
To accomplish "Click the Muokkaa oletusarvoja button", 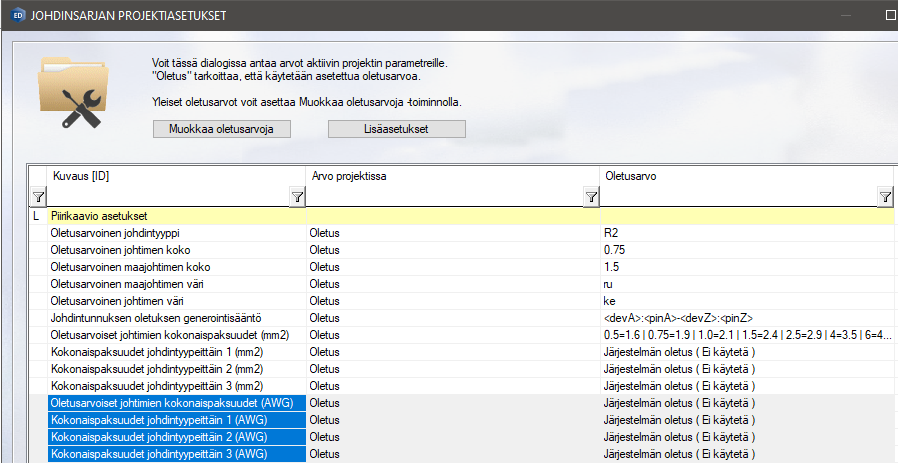I will pyautogui.click(x=222, y=129).
